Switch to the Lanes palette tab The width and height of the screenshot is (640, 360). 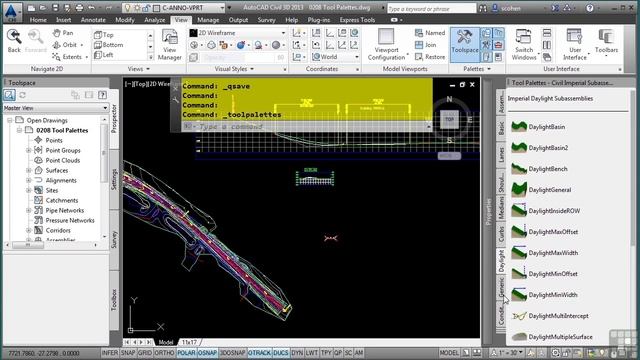[501, 154]
